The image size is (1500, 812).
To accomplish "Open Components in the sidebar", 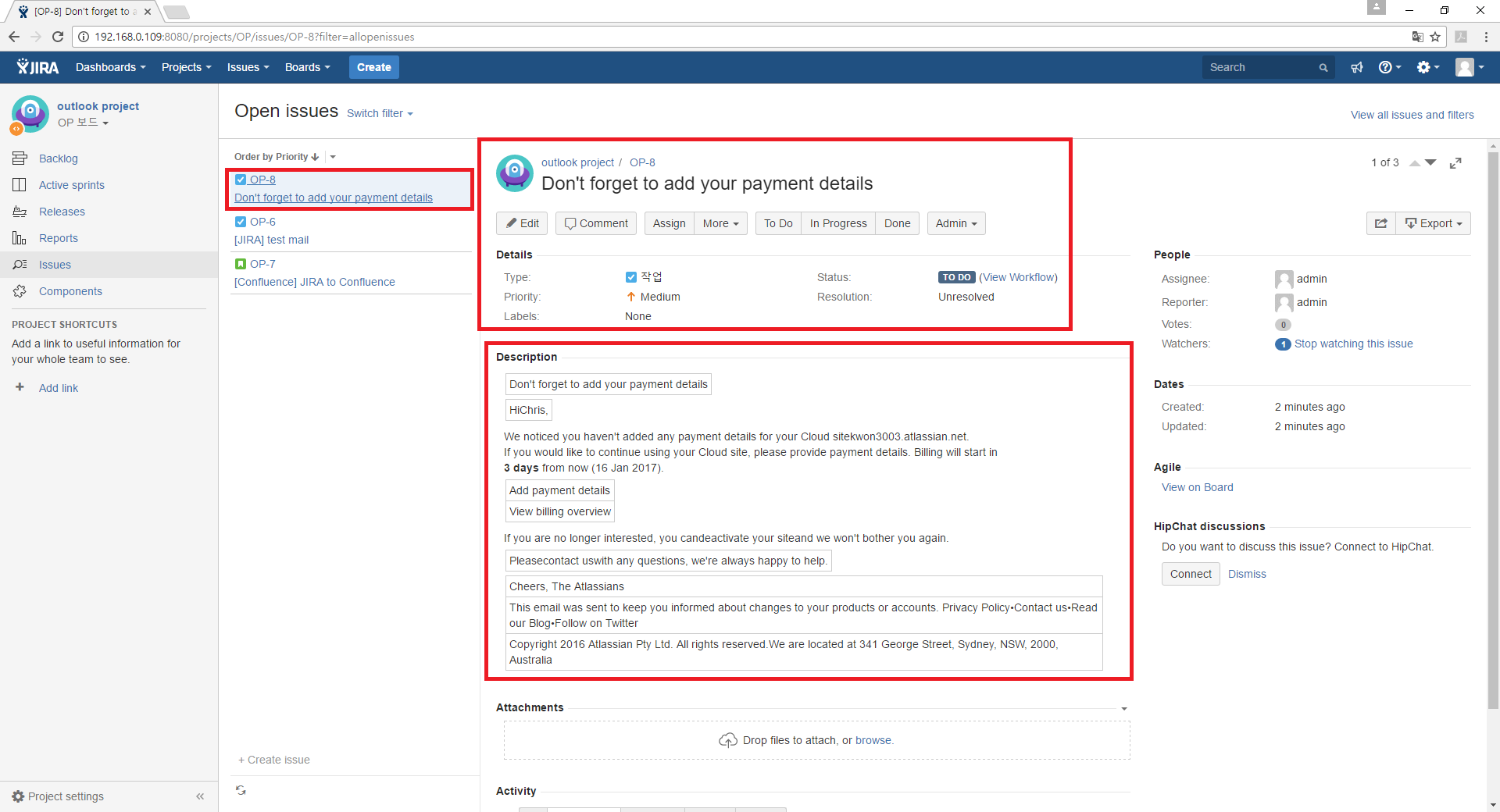I will tap(70, 291).
